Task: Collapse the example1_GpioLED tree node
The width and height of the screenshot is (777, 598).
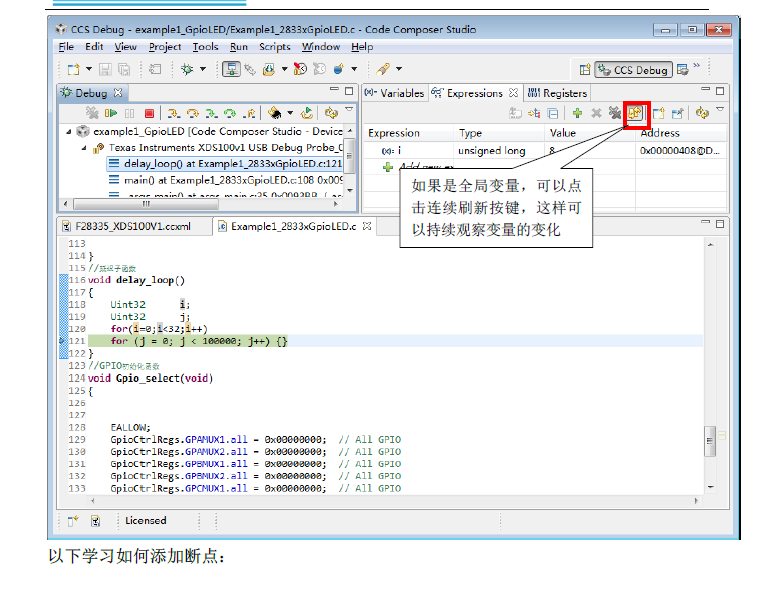Action: click(x=69, y=132)
